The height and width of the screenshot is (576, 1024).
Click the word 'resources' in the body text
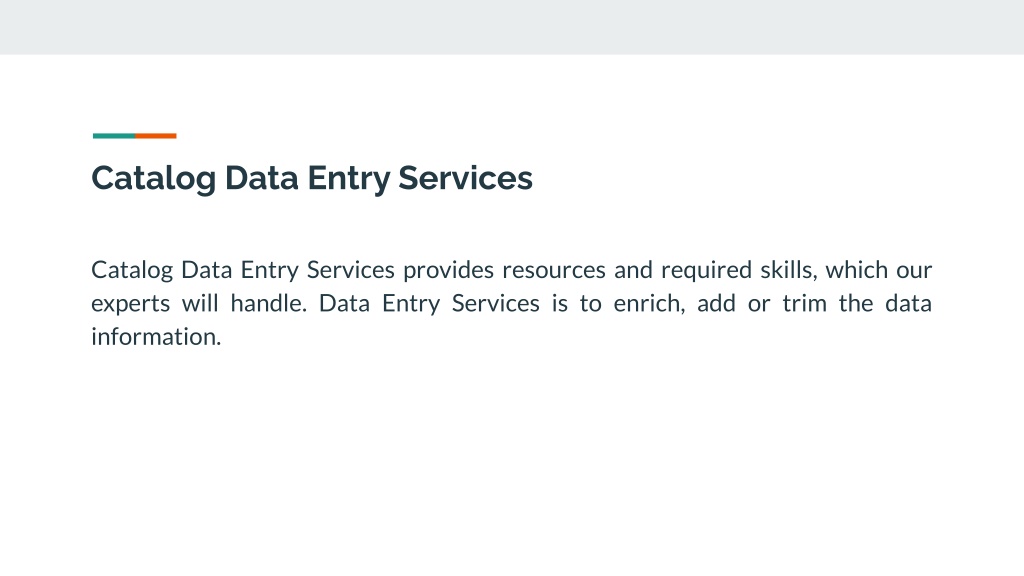tap(554, 270)
